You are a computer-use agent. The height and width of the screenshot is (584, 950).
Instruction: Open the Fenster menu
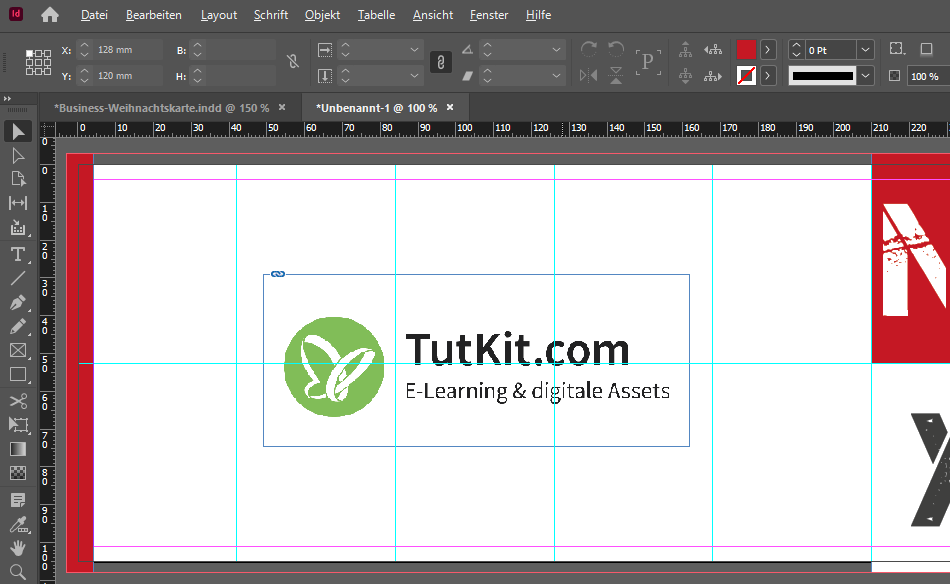pos(489,15)
